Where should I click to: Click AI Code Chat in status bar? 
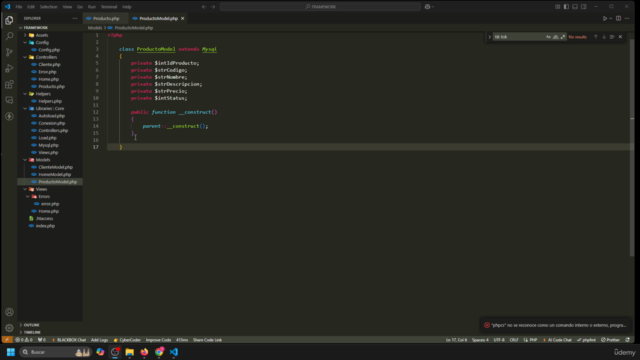(x=557, y=340)
